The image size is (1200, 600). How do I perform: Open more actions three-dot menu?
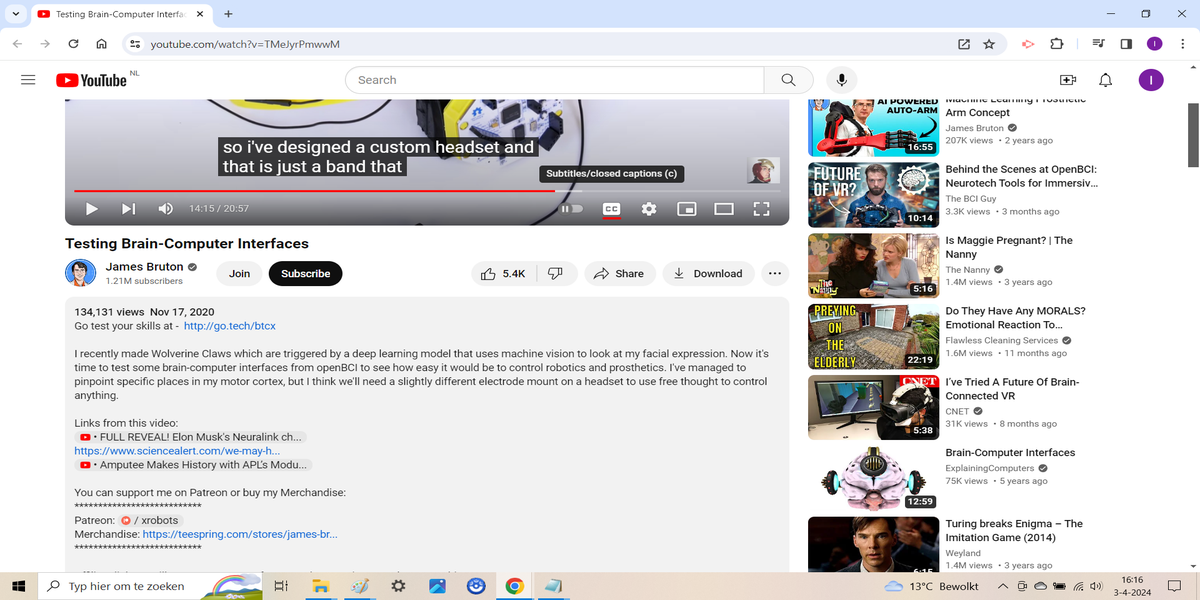(x=774, y=273)
